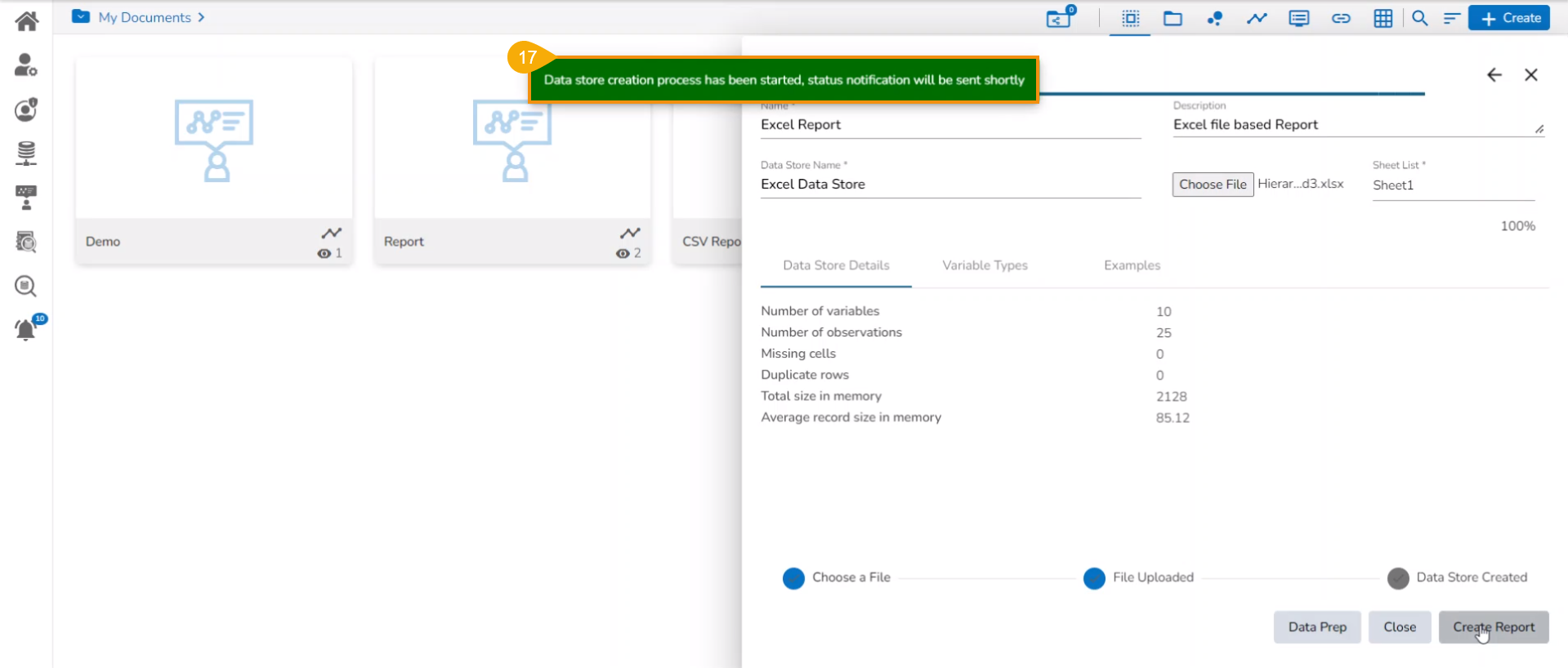Click the Create Report button
This screenshot has width=1568, height=668.
click(x=1494, y=627)
